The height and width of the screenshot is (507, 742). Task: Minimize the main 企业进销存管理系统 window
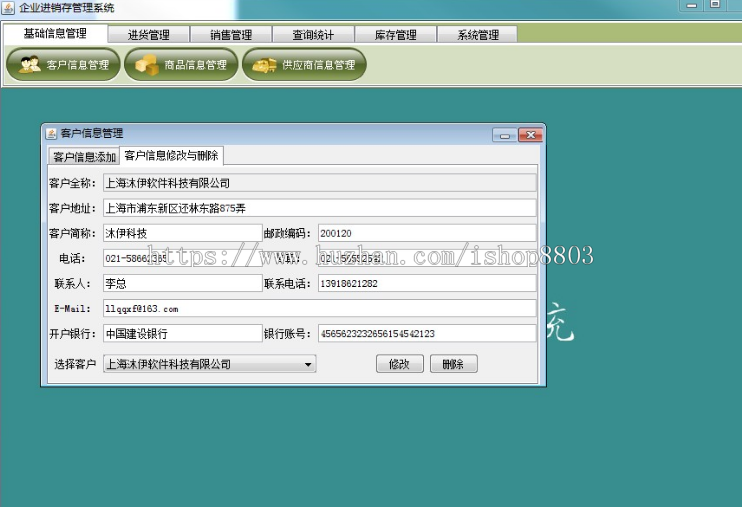tap(691, 5)
